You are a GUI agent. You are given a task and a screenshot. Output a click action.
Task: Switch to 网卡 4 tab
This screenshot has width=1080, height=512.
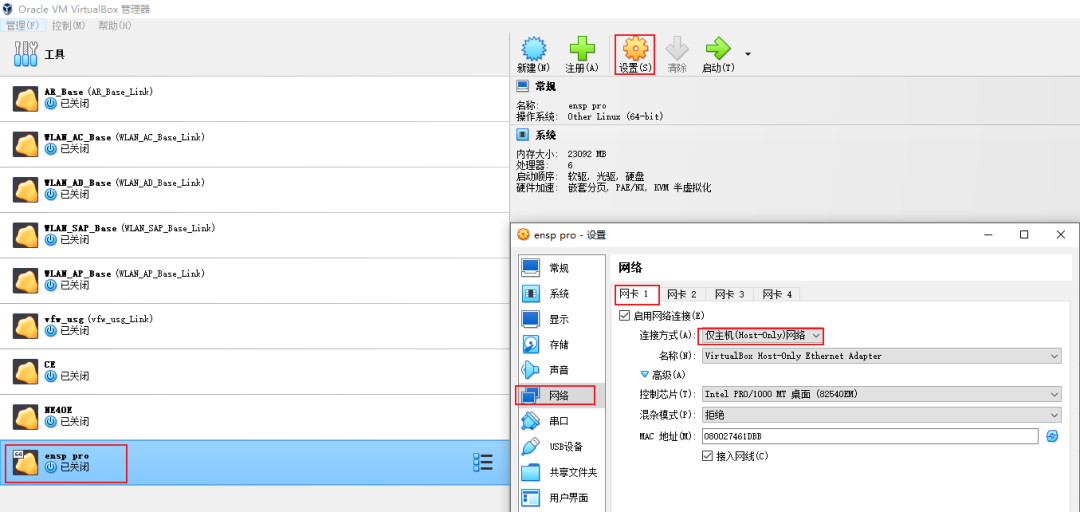[x=777, y=294]
